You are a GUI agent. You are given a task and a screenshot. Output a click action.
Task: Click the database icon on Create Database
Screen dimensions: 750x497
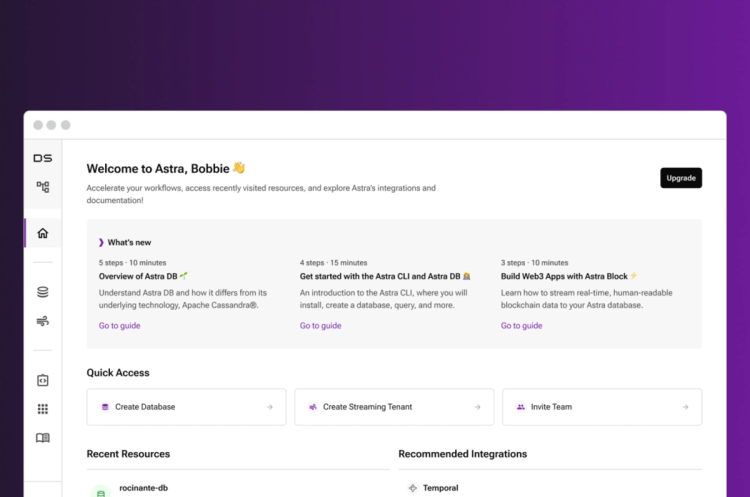(105, 407)
